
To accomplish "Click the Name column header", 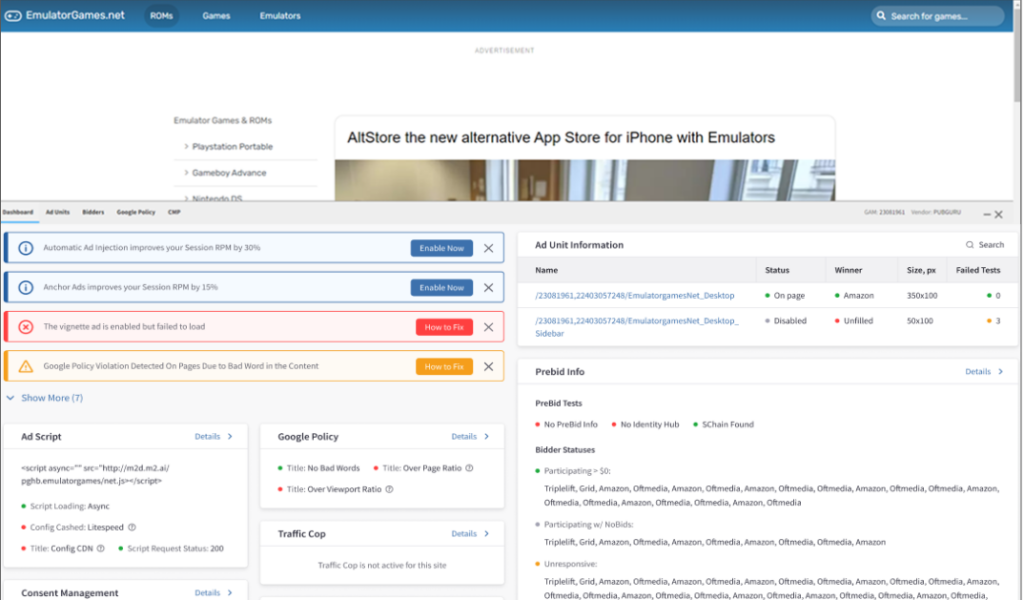I will click(x=547, y=270).
